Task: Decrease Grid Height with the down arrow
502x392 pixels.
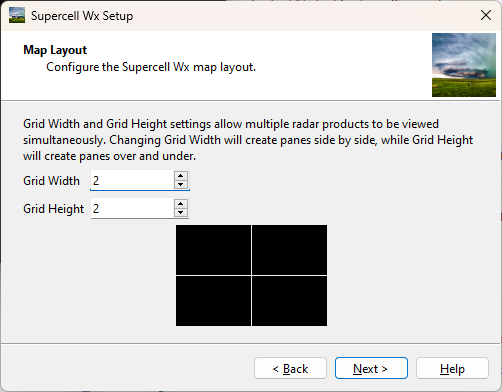Action: pos(181,212)
